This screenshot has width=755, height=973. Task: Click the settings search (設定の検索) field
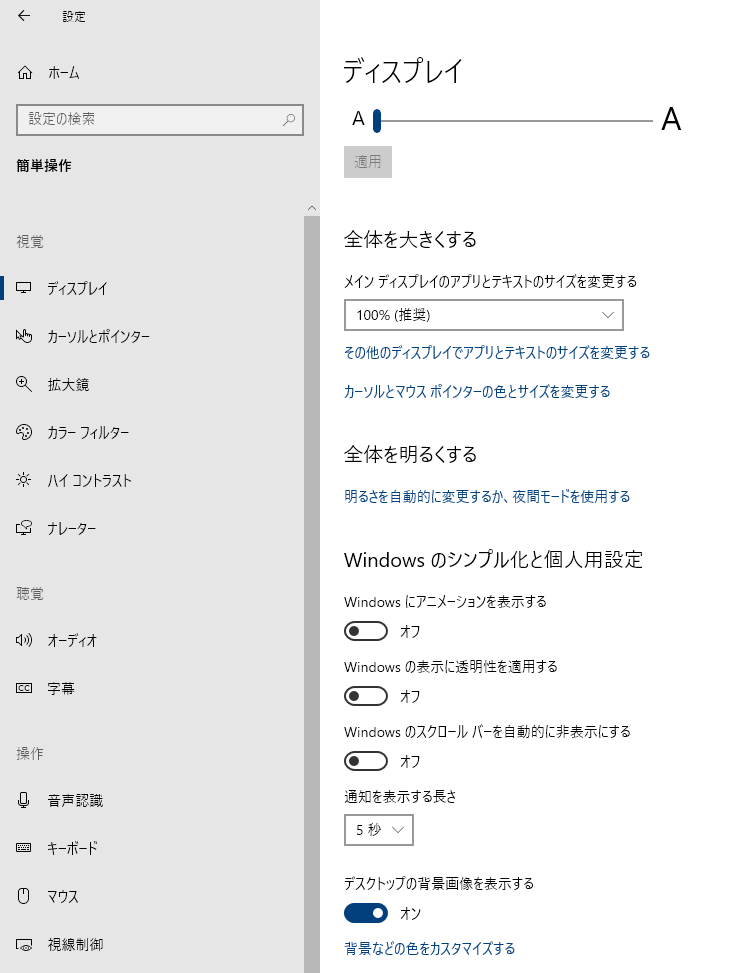tap(150, 119)
